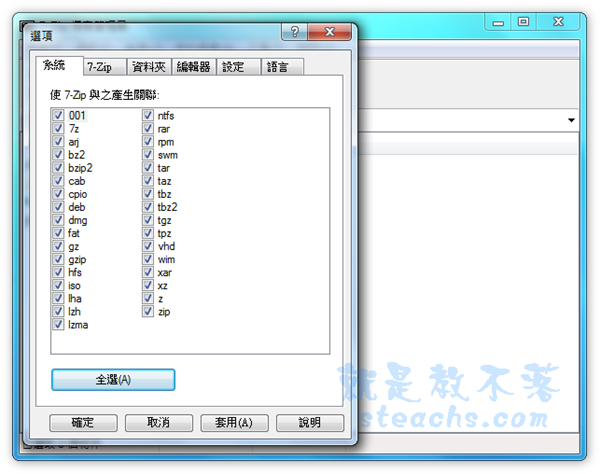Toggle the gz association checkbox
The height and width of the screenshot is (474, 600).
click(x=58, y=246)
